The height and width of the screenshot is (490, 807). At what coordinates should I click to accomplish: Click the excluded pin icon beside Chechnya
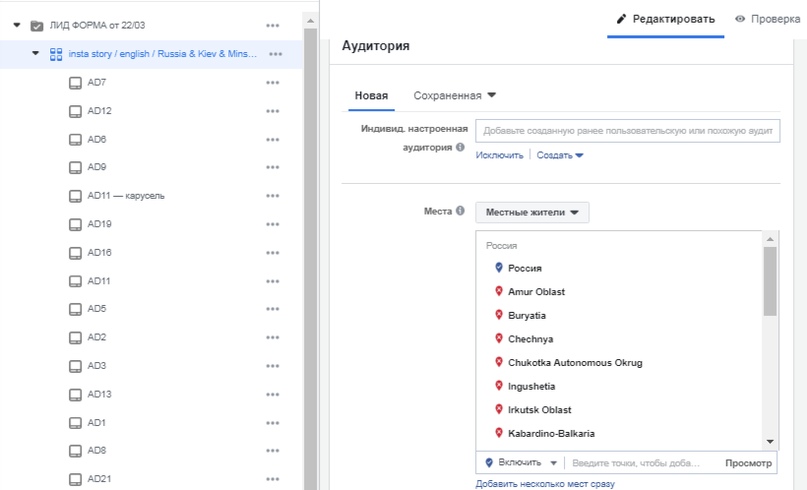coord(499,339)
